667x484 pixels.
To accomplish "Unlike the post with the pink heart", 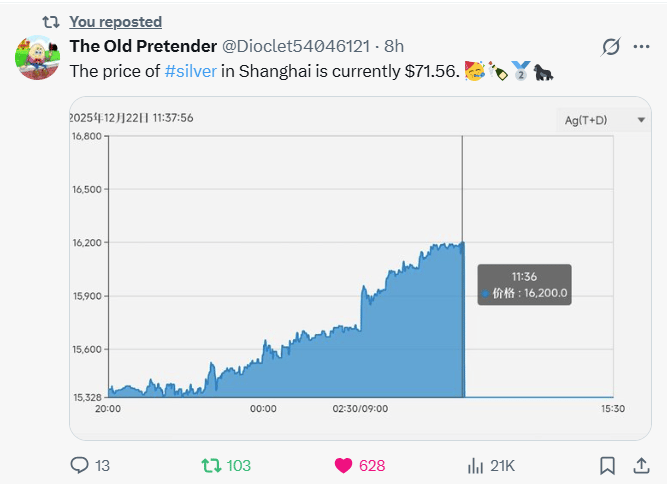I will (343, 466).
